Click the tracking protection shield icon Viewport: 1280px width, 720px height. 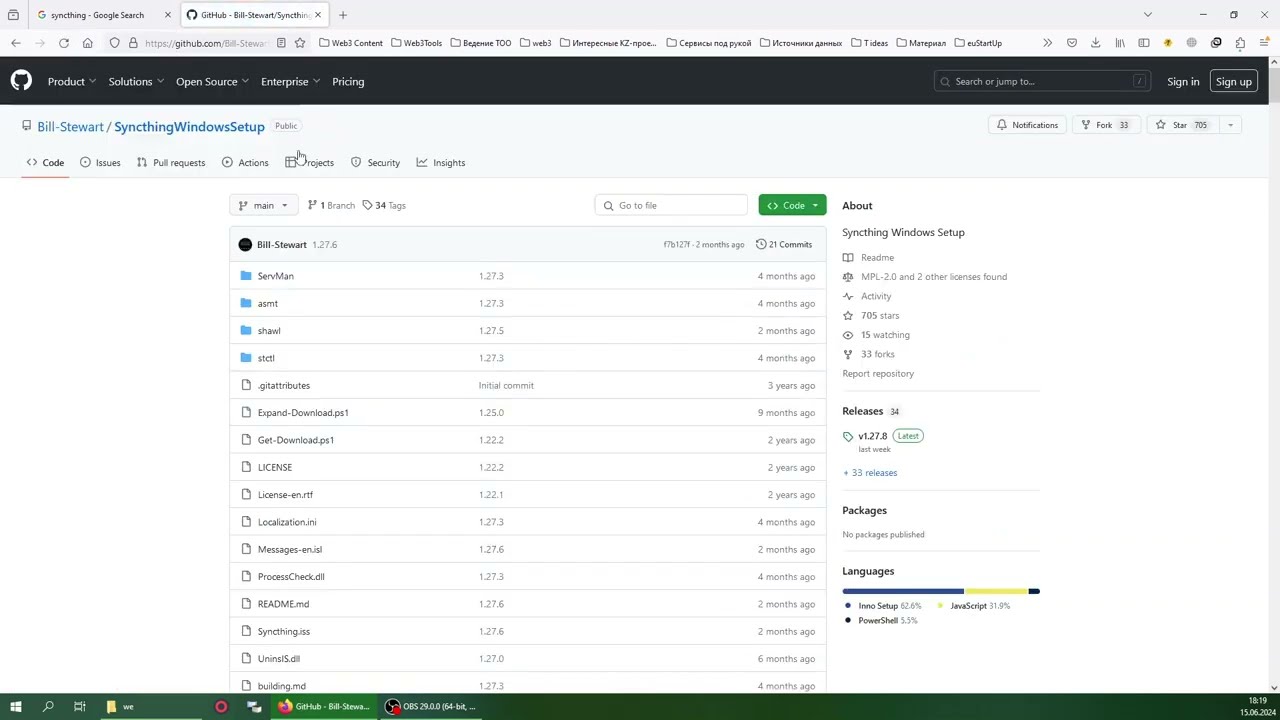[x=115, y=43]
